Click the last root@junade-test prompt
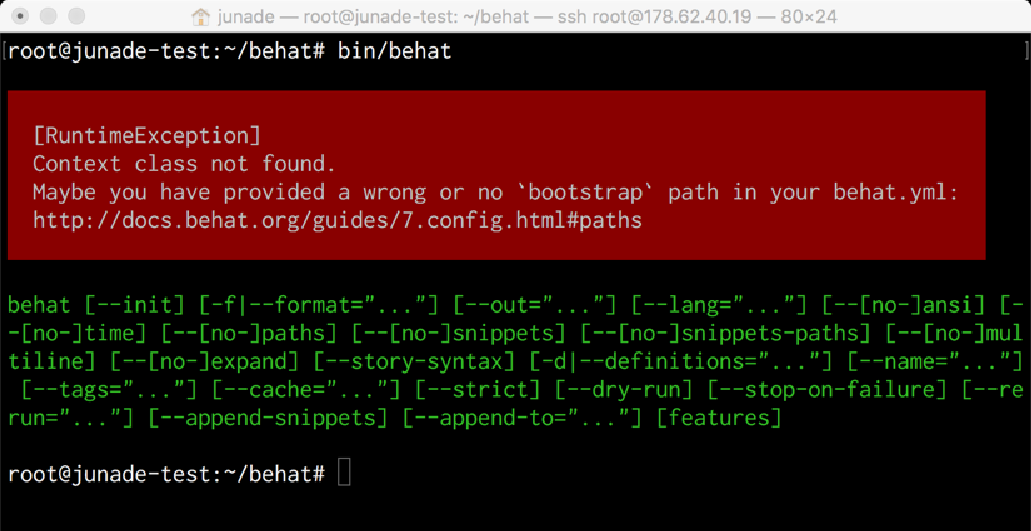 [x=167, y=474]
